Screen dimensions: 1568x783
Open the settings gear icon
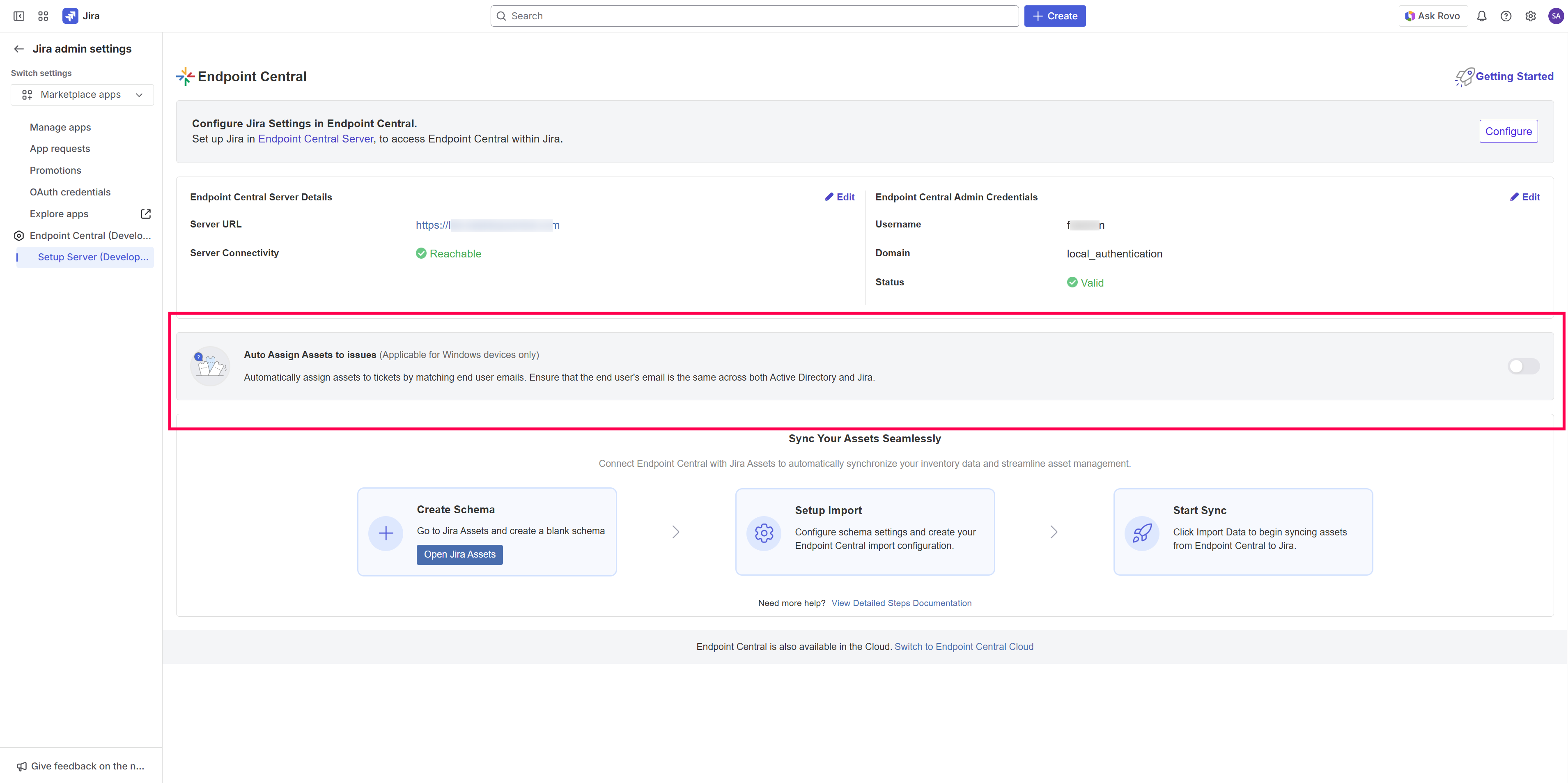pos(1530,16)
